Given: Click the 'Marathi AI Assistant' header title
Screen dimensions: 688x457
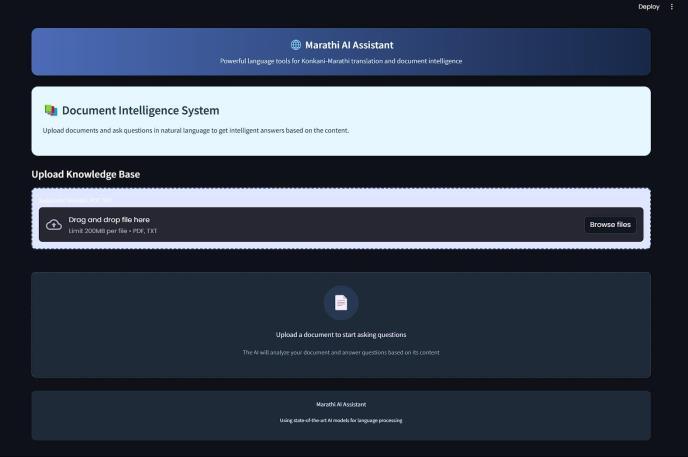Looking at the screenshot, I should [349, 45].
